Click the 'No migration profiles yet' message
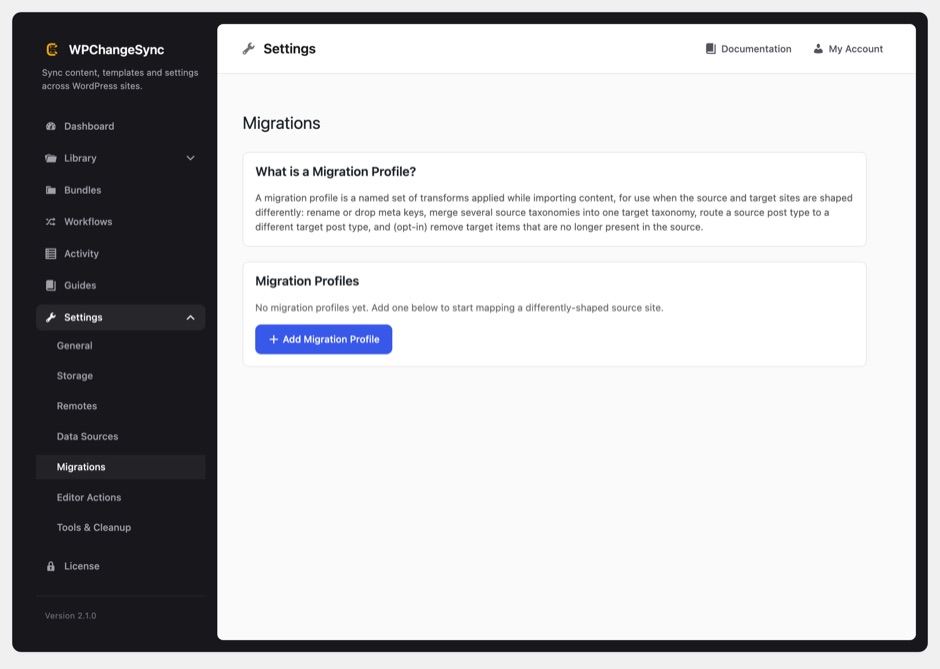 (459, 308)
